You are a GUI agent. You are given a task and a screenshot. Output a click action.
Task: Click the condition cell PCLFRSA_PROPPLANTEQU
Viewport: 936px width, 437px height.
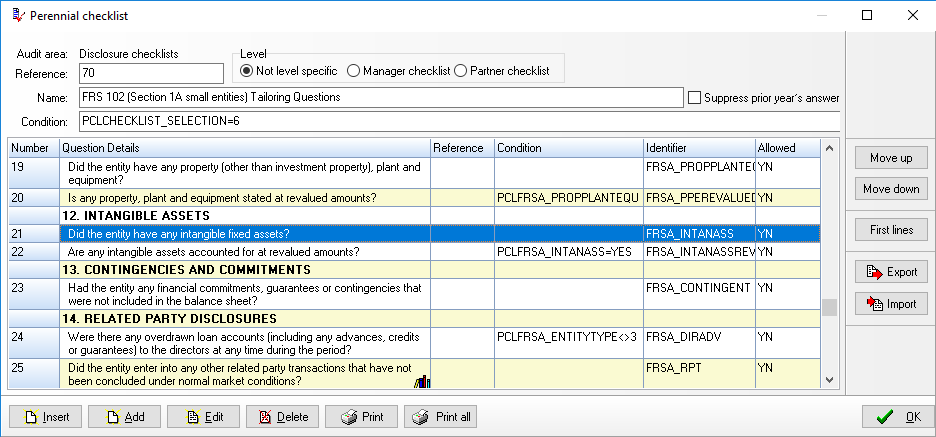coord(569,198)
